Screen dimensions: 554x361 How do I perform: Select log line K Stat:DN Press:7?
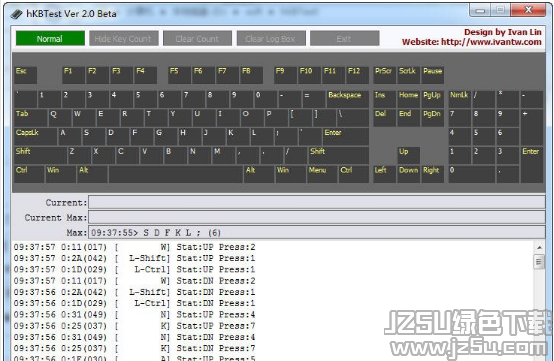134,348
